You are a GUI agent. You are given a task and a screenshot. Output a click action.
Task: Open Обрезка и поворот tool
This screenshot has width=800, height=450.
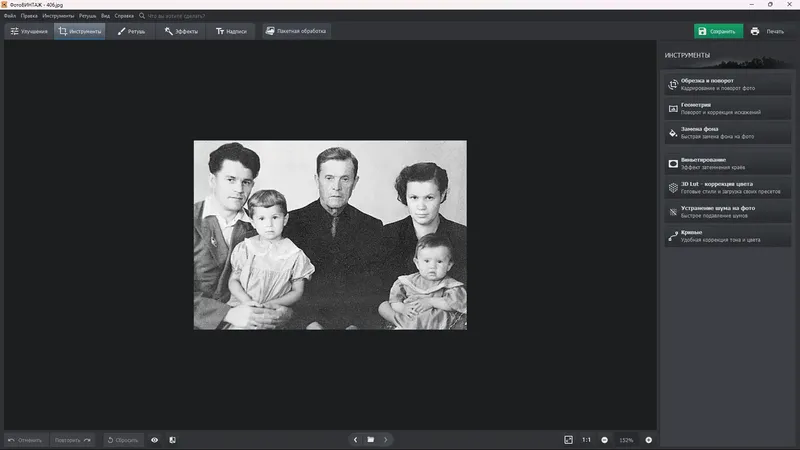coord(728,84)
